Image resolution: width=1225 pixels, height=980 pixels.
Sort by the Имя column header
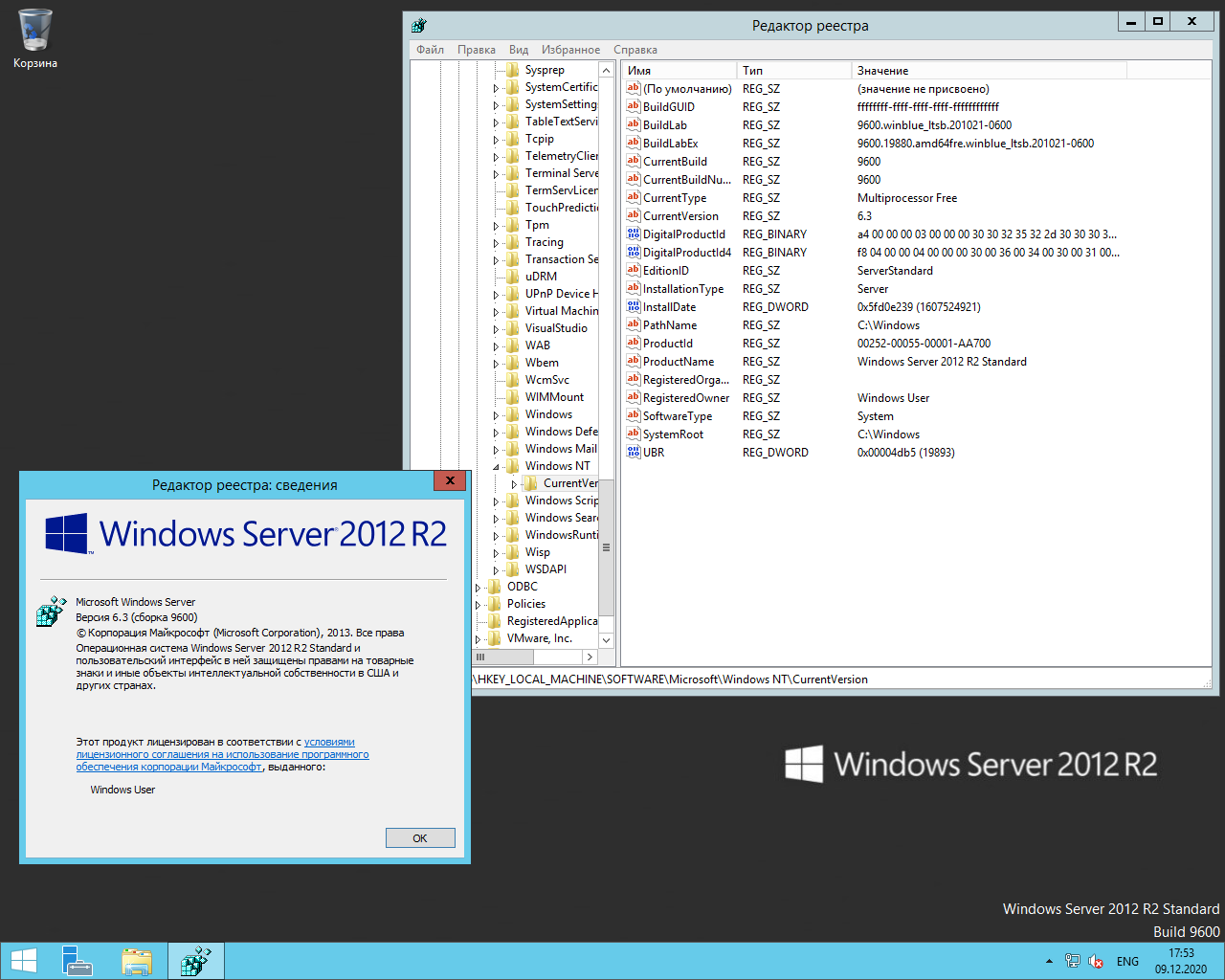point(679,71)
